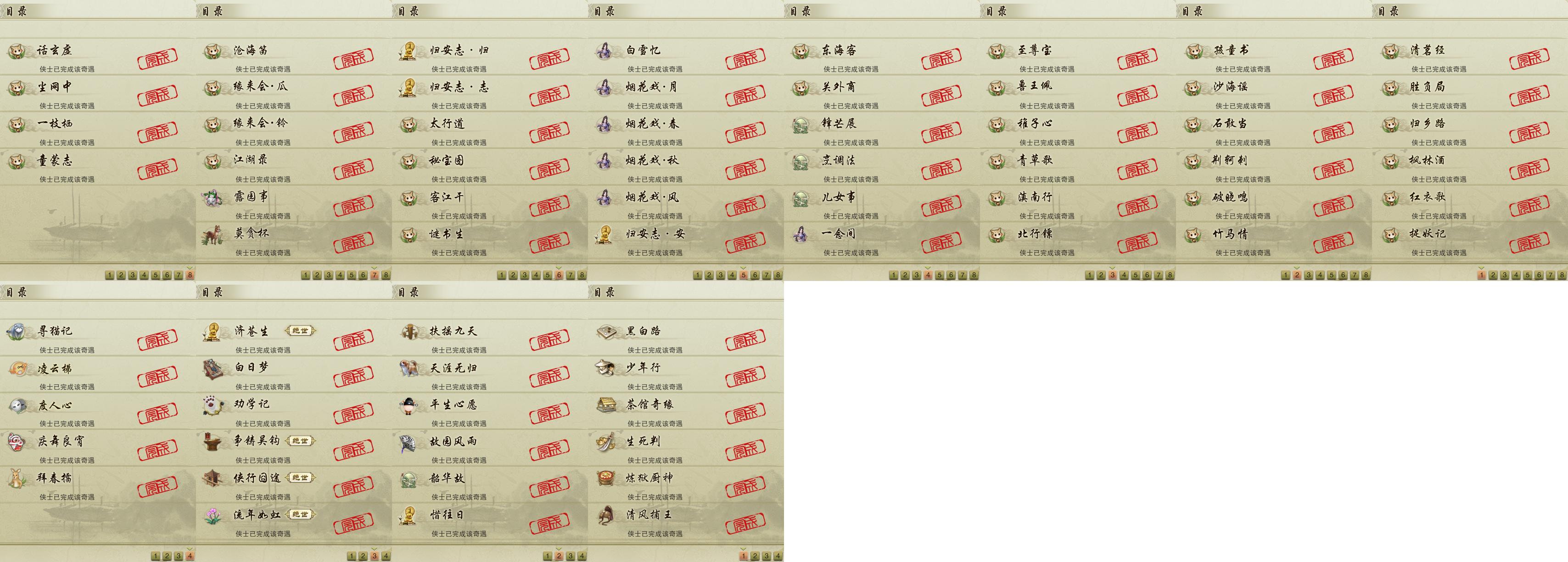Screen dimensions: 1568x562
Task: Select the dog icon next to 莫贪杯
Action: pos(213,235)
